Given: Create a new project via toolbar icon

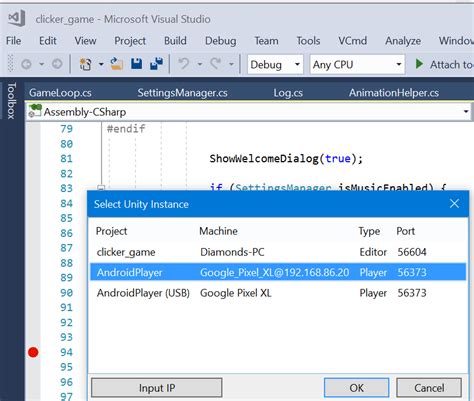Looking at the screenshot, I should [x=86, y=64].
